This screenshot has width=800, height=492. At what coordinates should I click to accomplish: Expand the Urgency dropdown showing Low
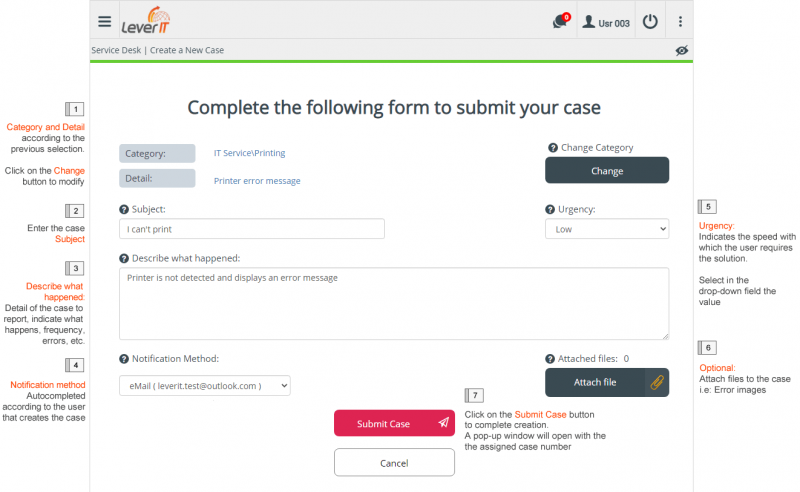tap(607, 229)
